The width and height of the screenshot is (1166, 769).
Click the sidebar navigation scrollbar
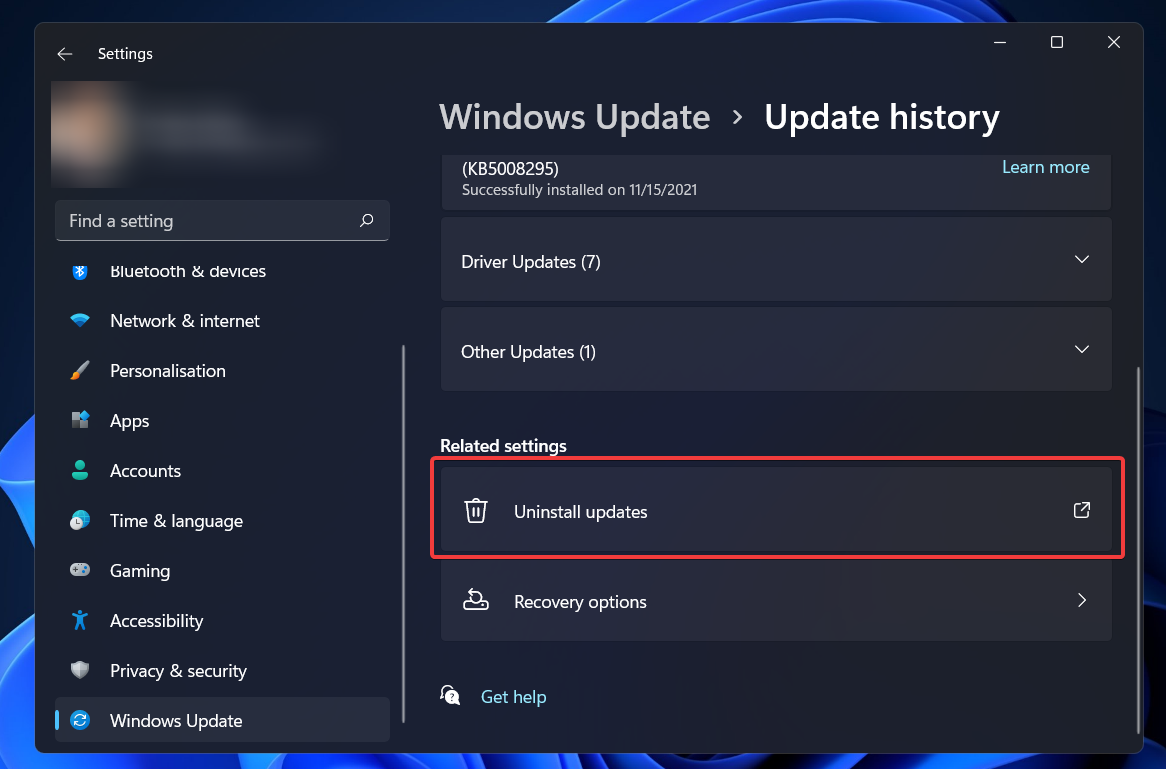(x=404, y=533)
